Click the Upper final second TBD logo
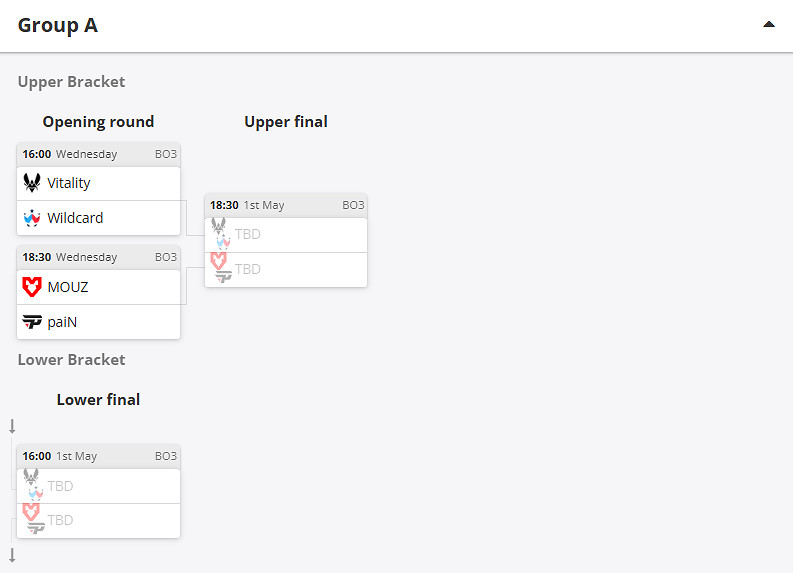Viewport: 793px width, 573px height. [220, 268]
